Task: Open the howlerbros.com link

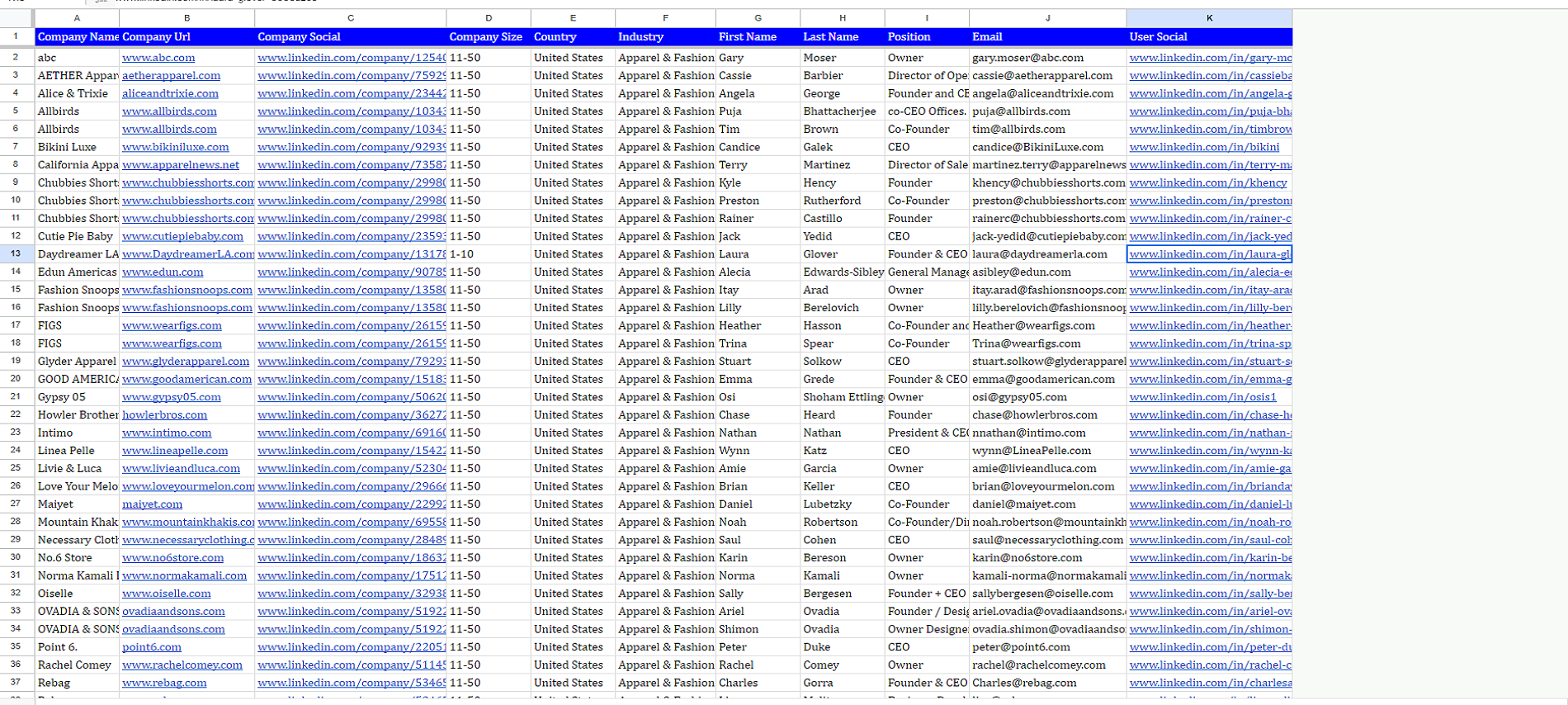Action: coord(164,415)
